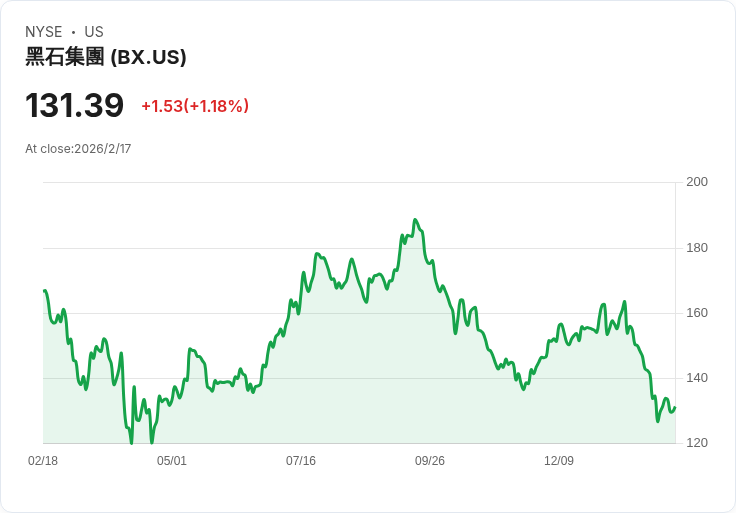Click the 140 y-axis label
Image resolution: width=736 pixels, height=513 pixels.
697,378
